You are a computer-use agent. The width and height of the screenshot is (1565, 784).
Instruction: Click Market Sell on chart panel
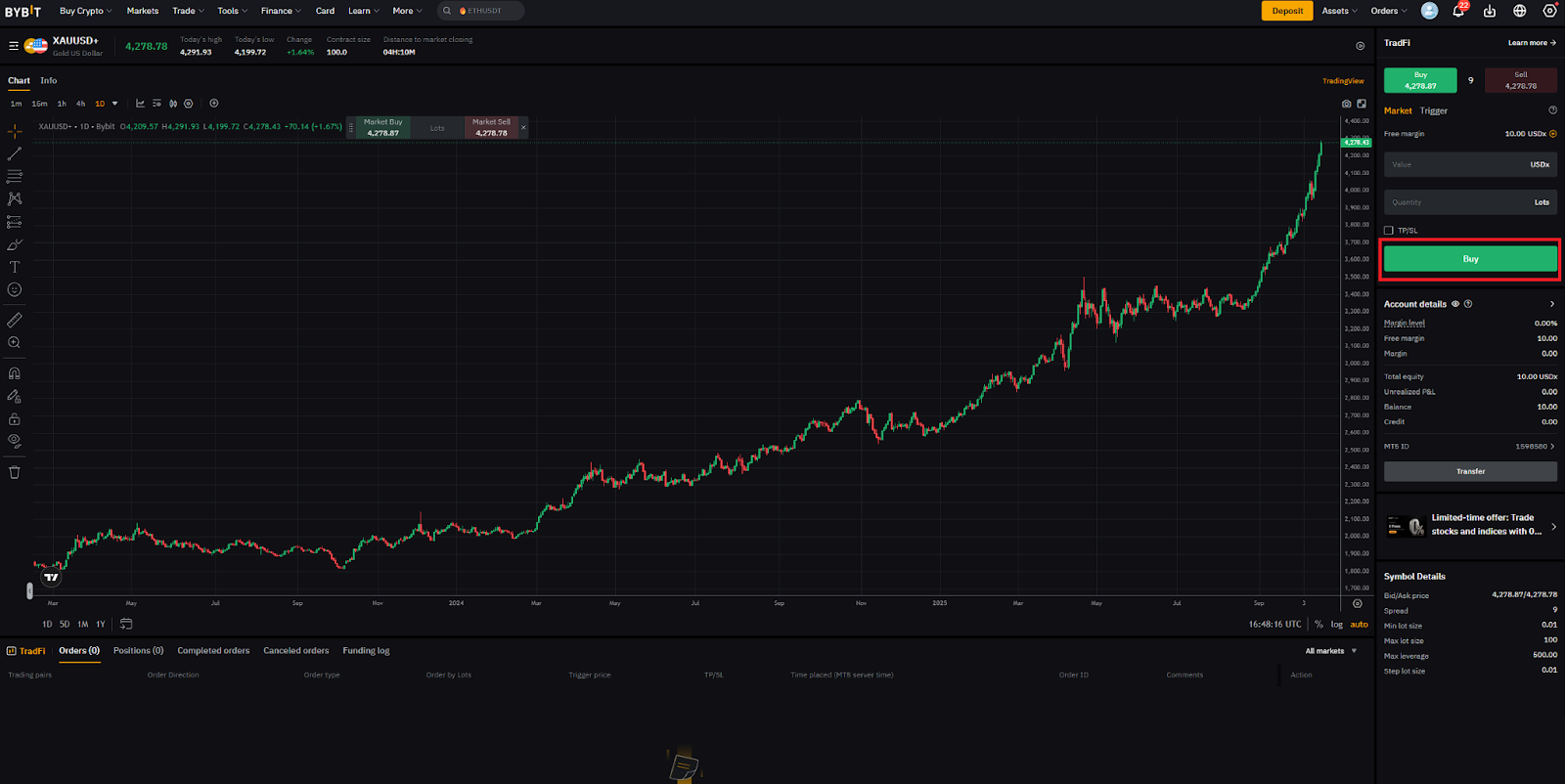tap(491, 128)
